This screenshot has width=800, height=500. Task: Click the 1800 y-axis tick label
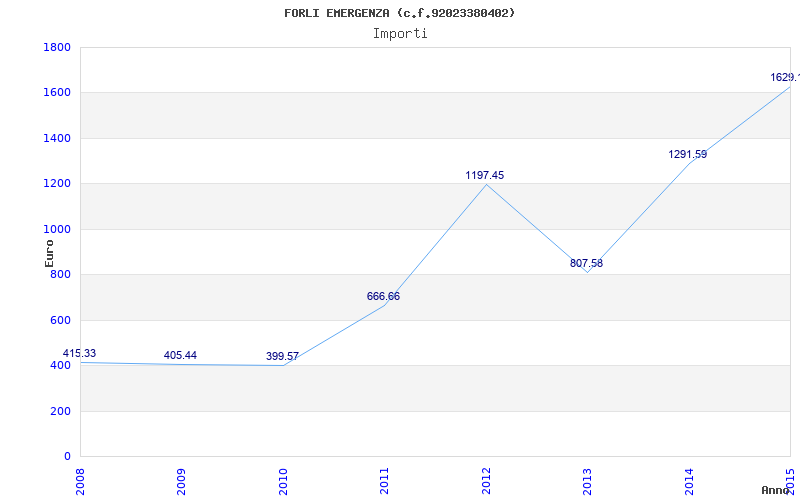[57, 47]
